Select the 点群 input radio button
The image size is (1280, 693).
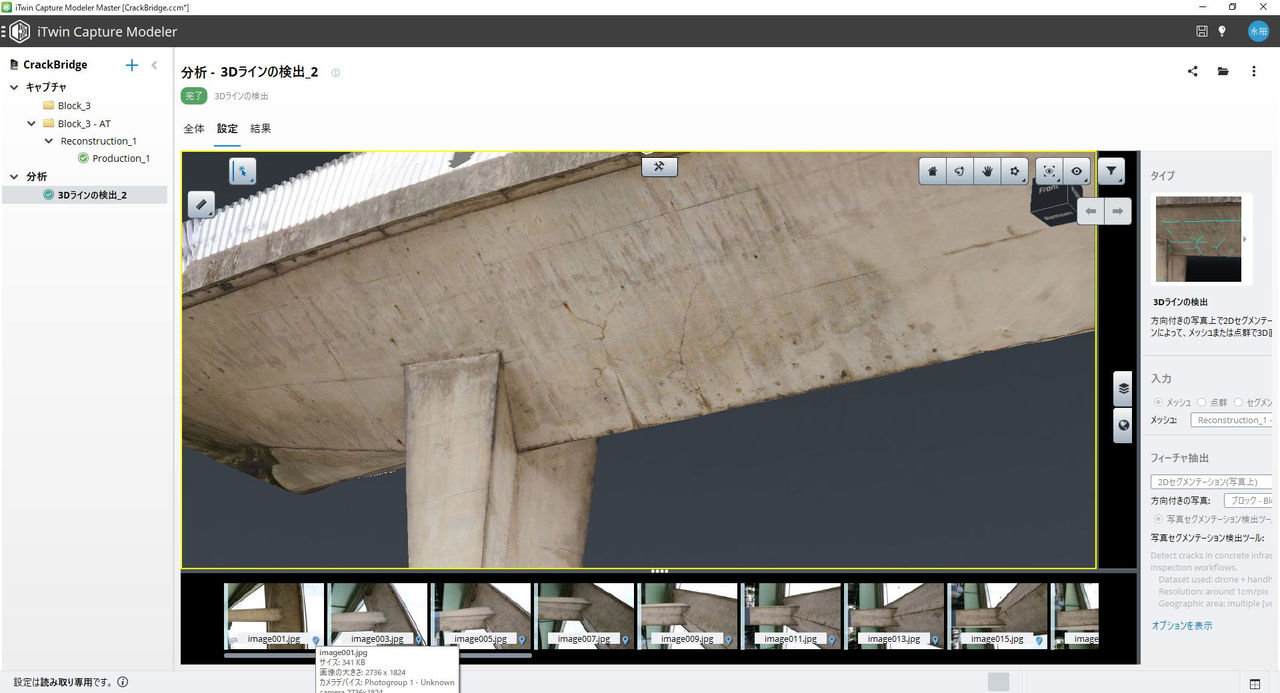[1202, 401]
